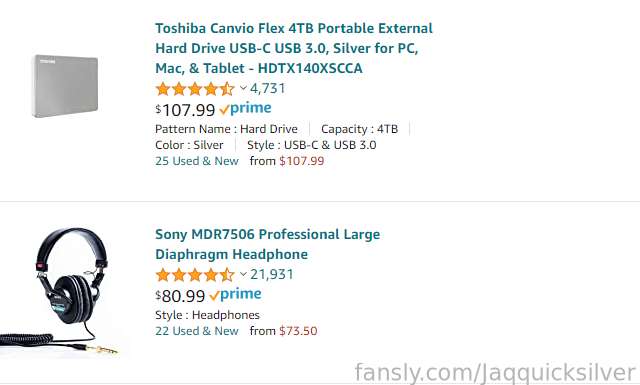The width and height of the screenshot is (640, 385).
Task: Expand rating dropdown chevron beside 21,931 reviews
Action: [x=243, y=274]
